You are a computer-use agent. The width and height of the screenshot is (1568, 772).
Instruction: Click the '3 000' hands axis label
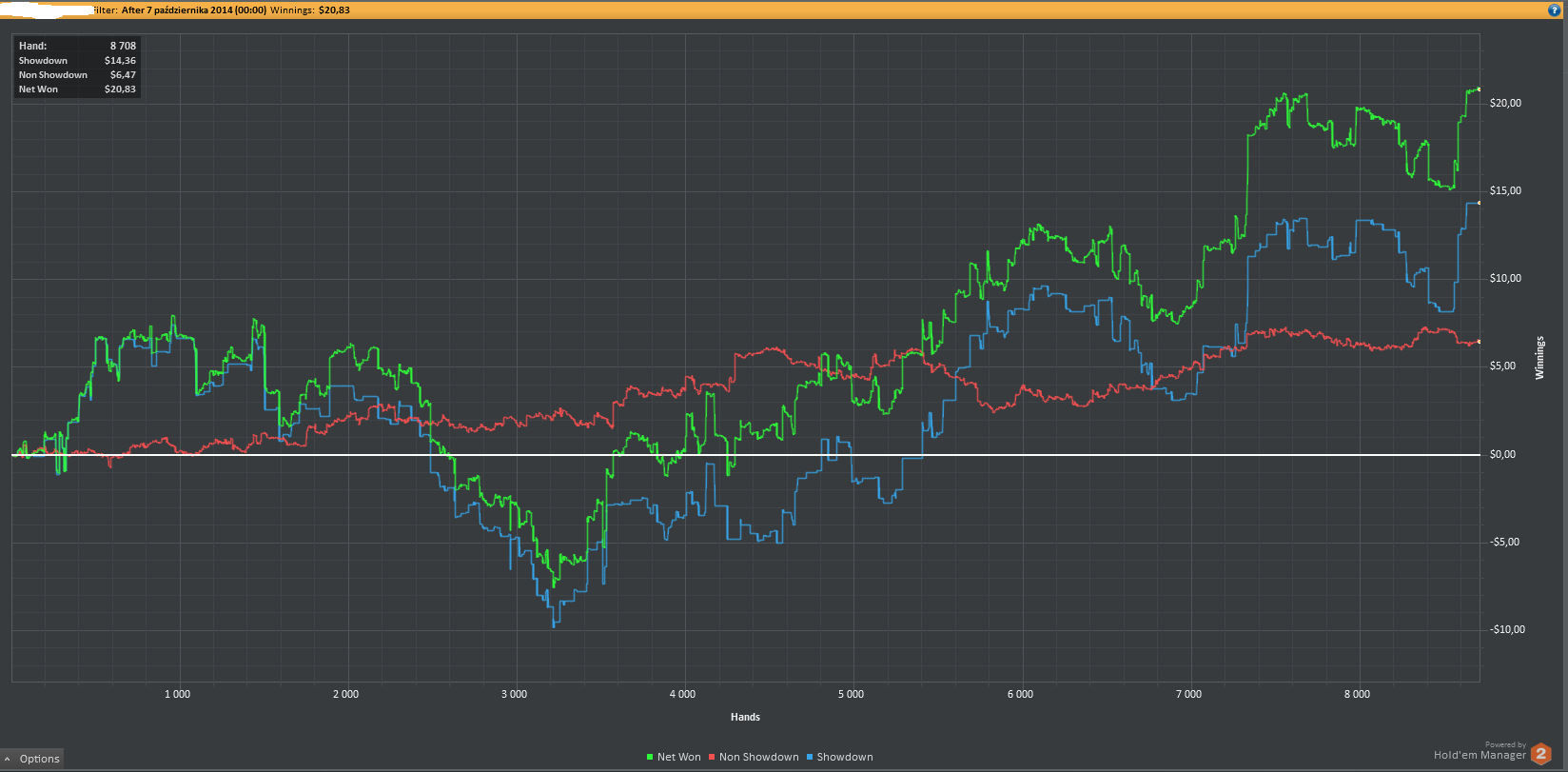[x=514, y=694]
